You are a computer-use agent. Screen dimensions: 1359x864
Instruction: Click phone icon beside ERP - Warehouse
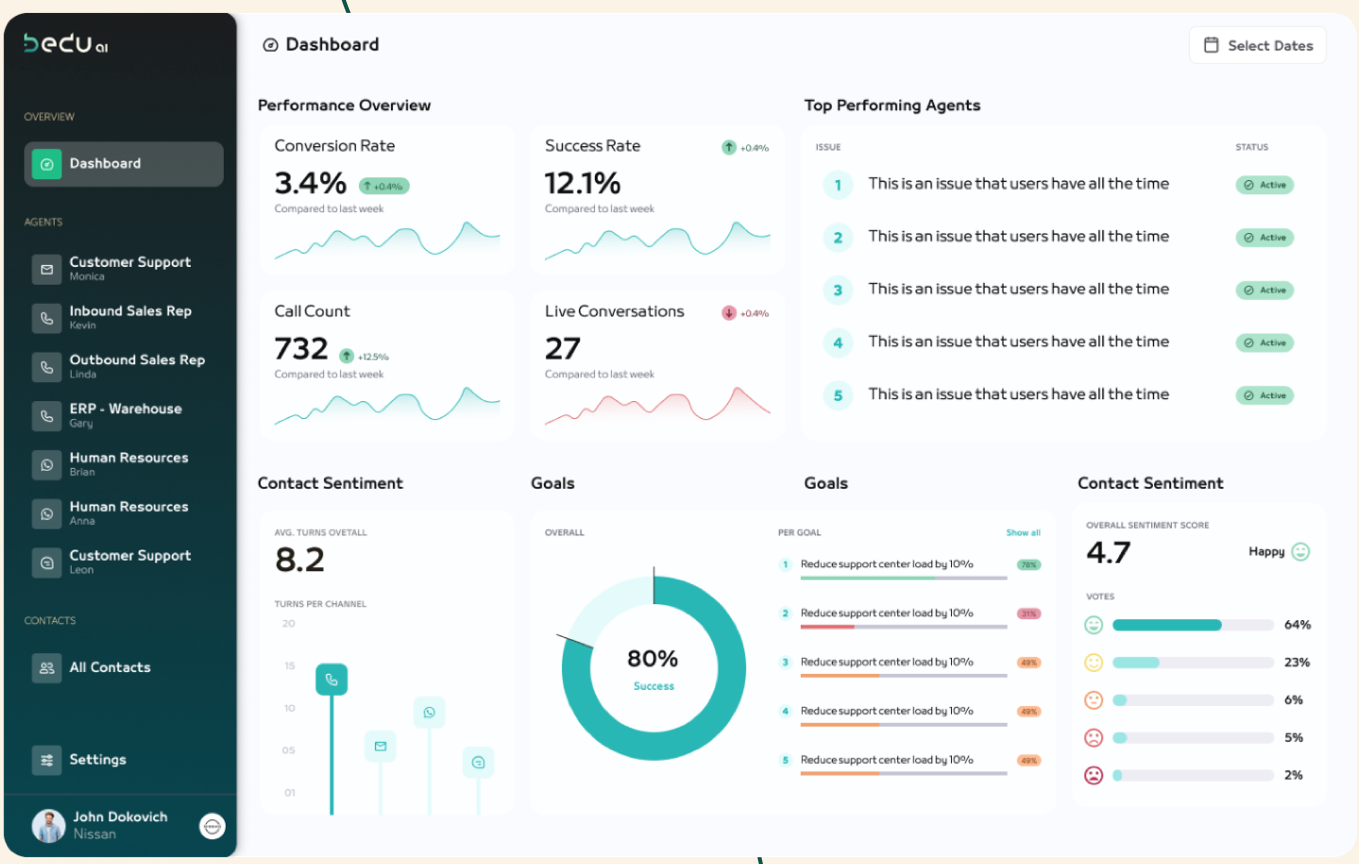[x=46, y=416]
